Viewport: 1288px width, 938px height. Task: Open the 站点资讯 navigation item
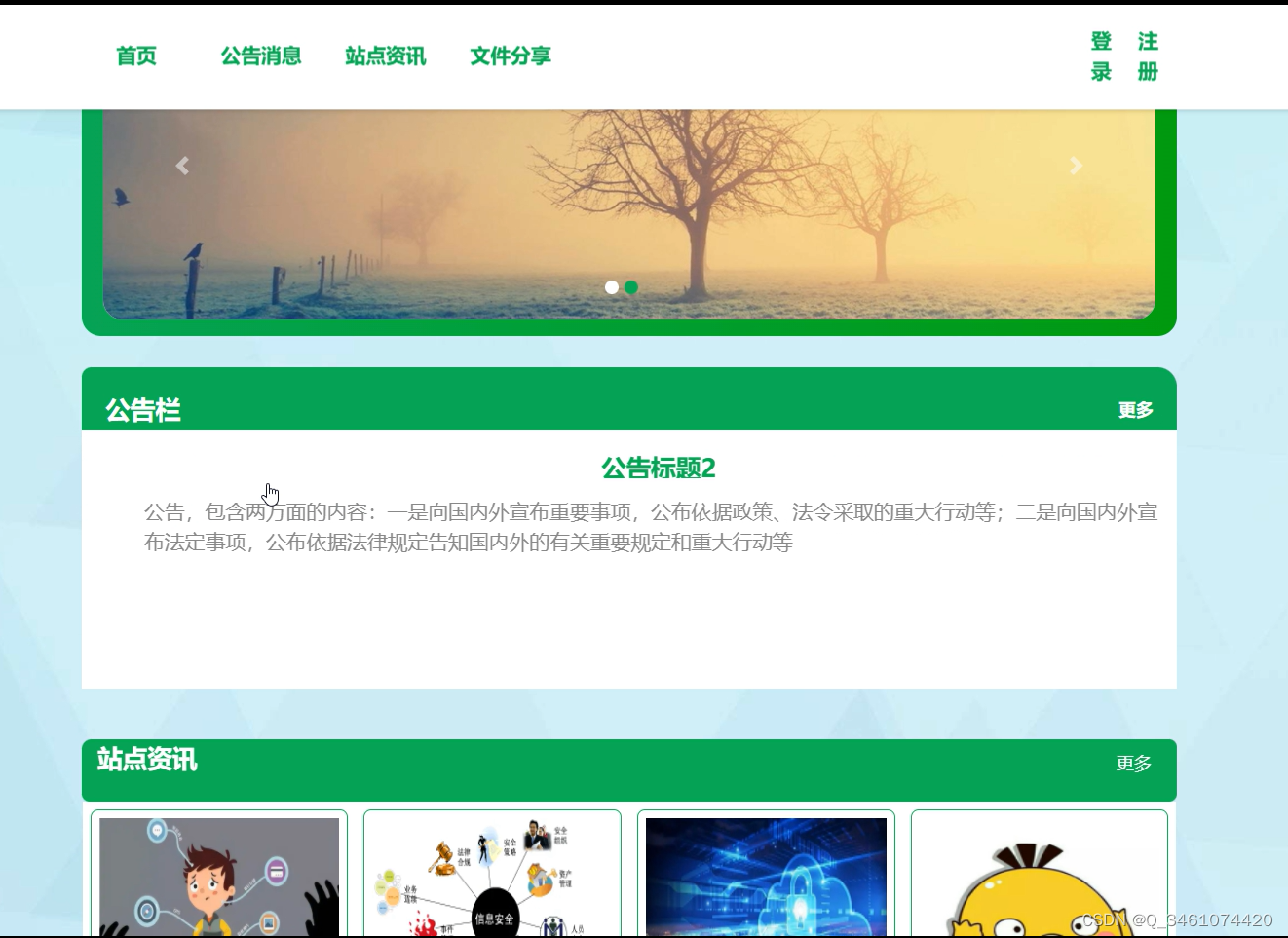[386, 56]
